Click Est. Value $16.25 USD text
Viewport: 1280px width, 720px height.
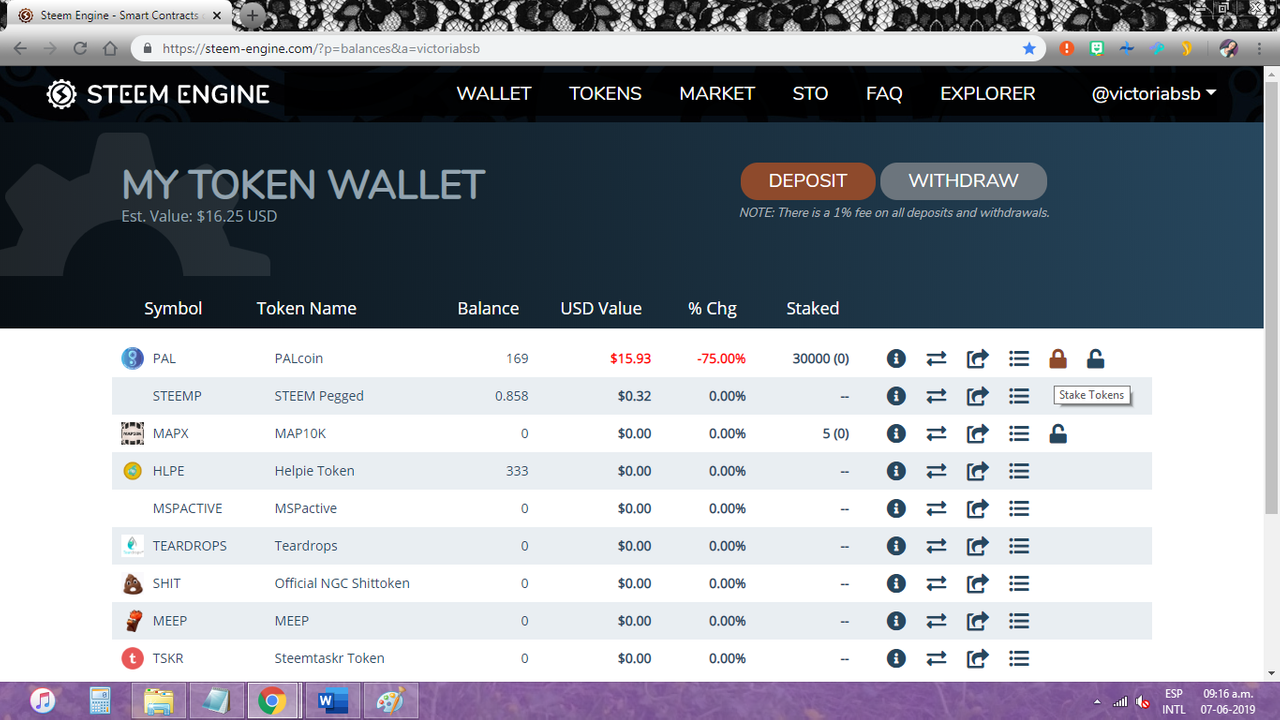[x=199, y=216]
